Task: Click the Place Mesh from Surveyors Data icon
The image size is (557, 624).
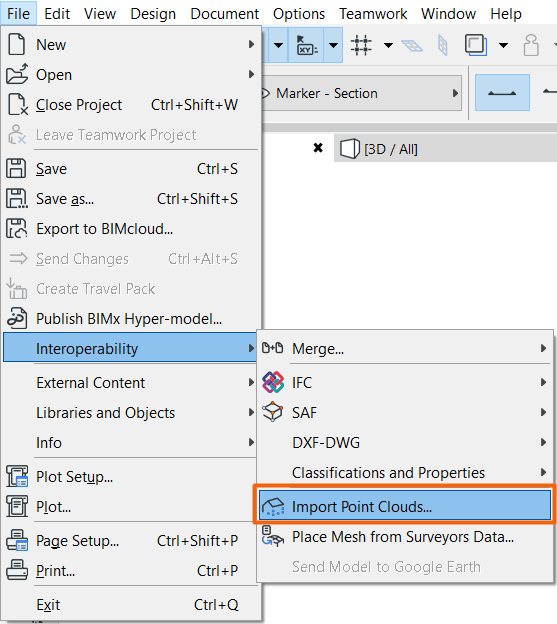Action: point(273,536)
